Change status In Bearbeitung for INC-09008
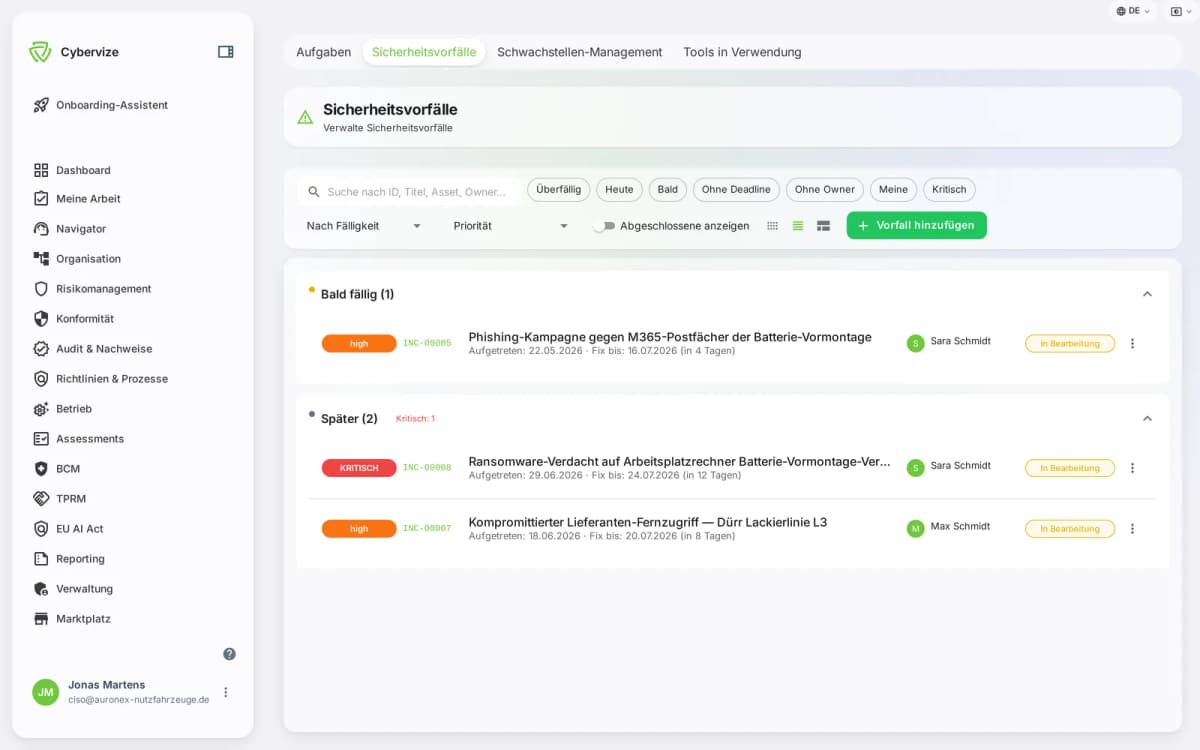Screen dimensions: 1200x750 (1069, 467)
